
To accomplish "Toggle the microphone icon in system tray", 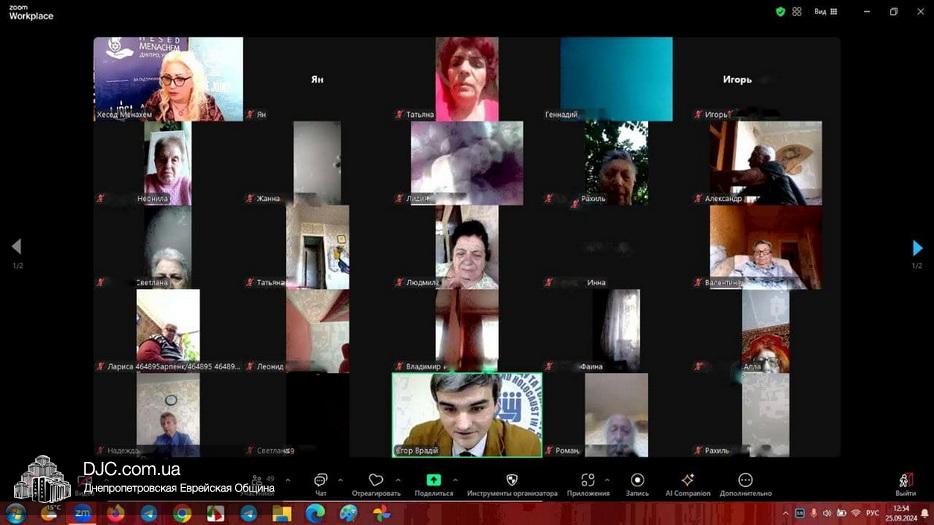I will pyautogui.click(x=813, y=513).
